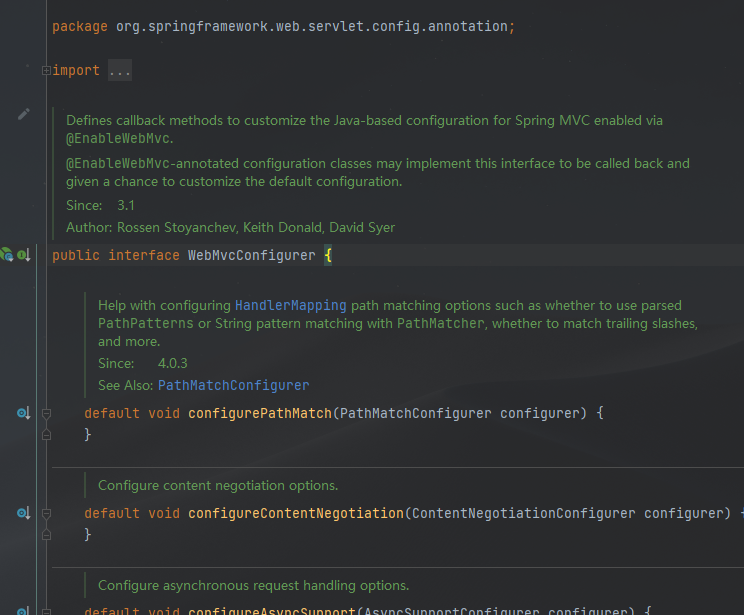The image size is (744, 615).
Task: Follow the PathMatchConfigurer See Also link
Action: point(233,385)
